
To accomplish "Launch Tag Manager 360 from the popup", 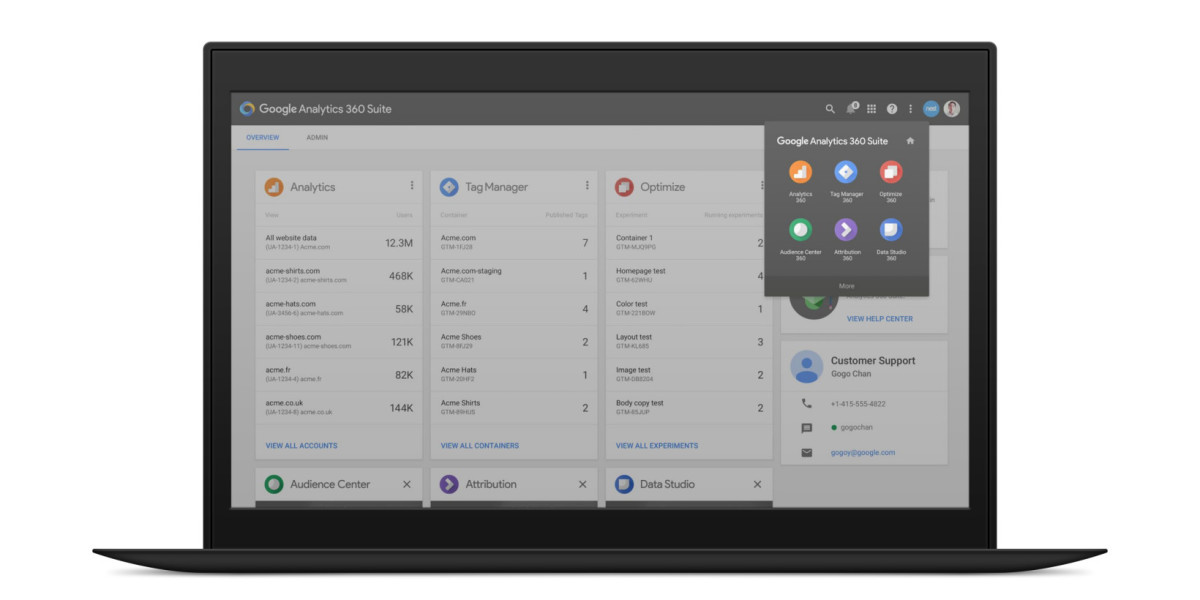I will coord(846,173).
